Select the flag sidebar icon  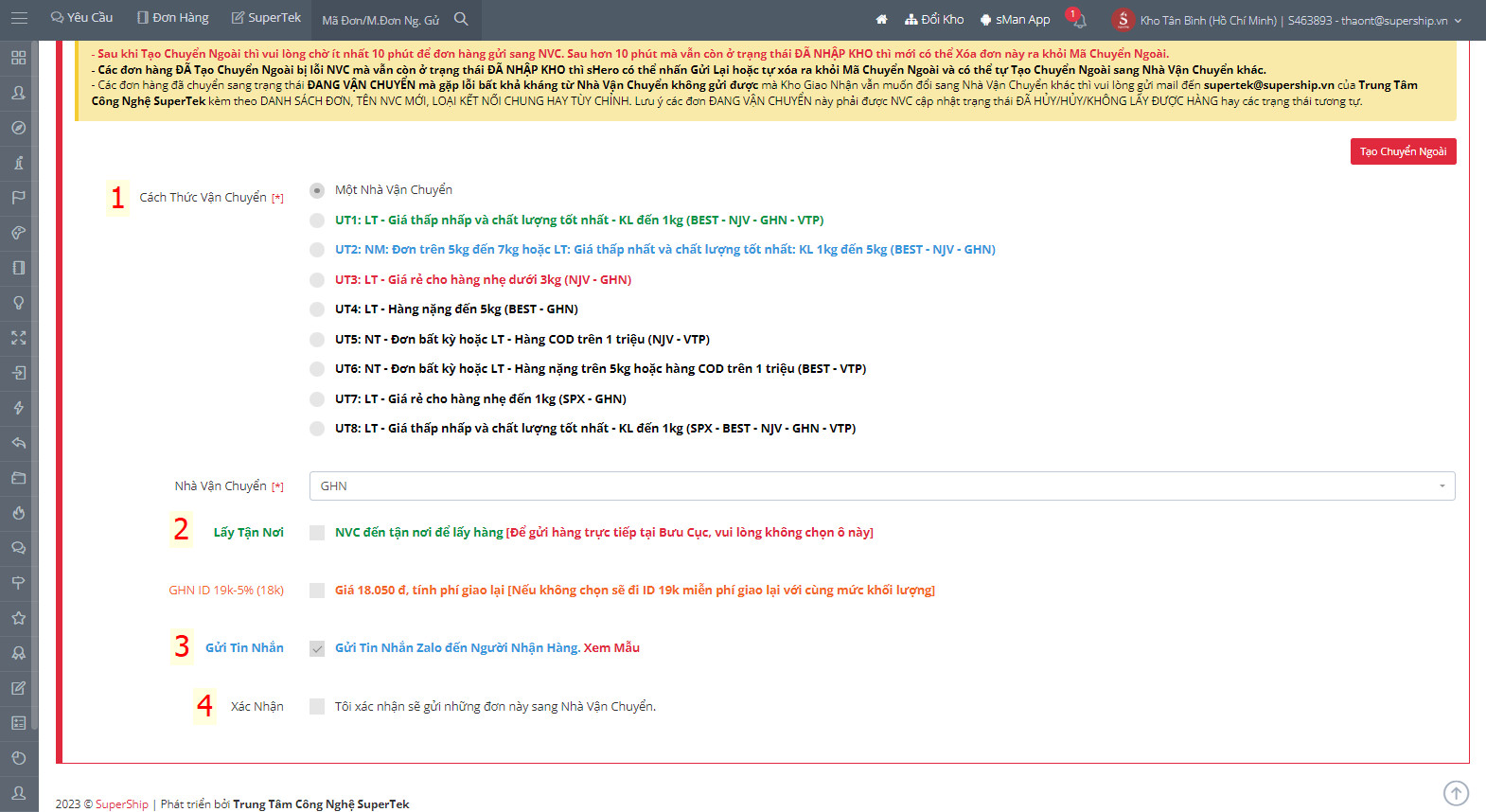tap(18, 198)
